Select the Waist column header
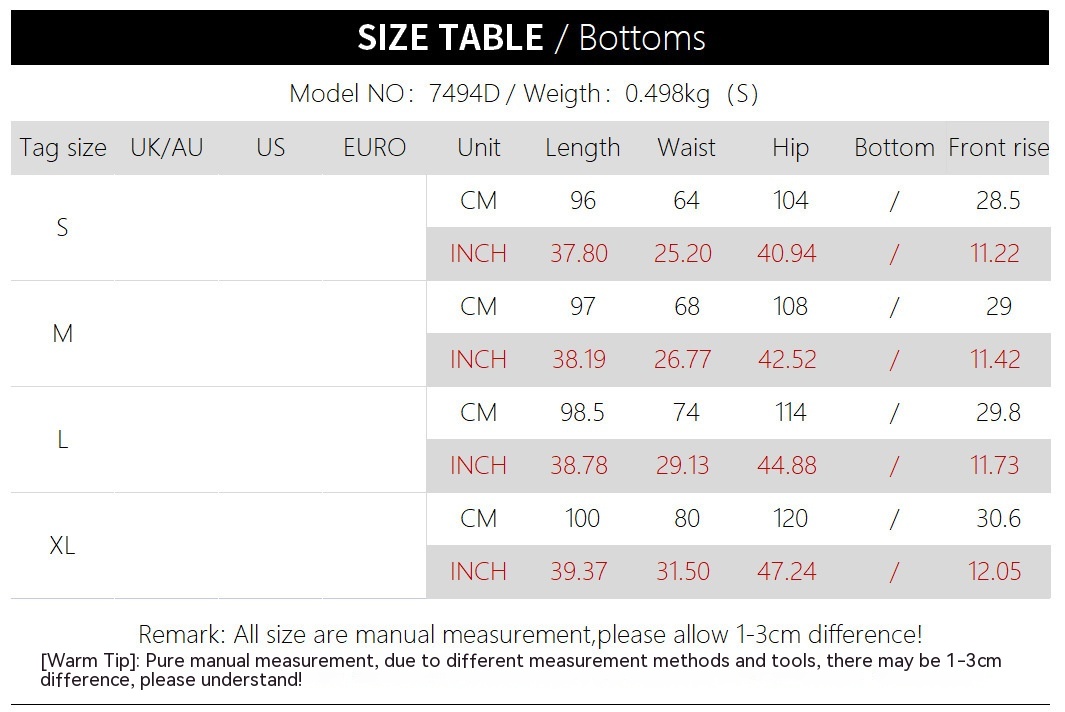The image size is (1065, 712). pyautogui.click(x=686, y=148)
